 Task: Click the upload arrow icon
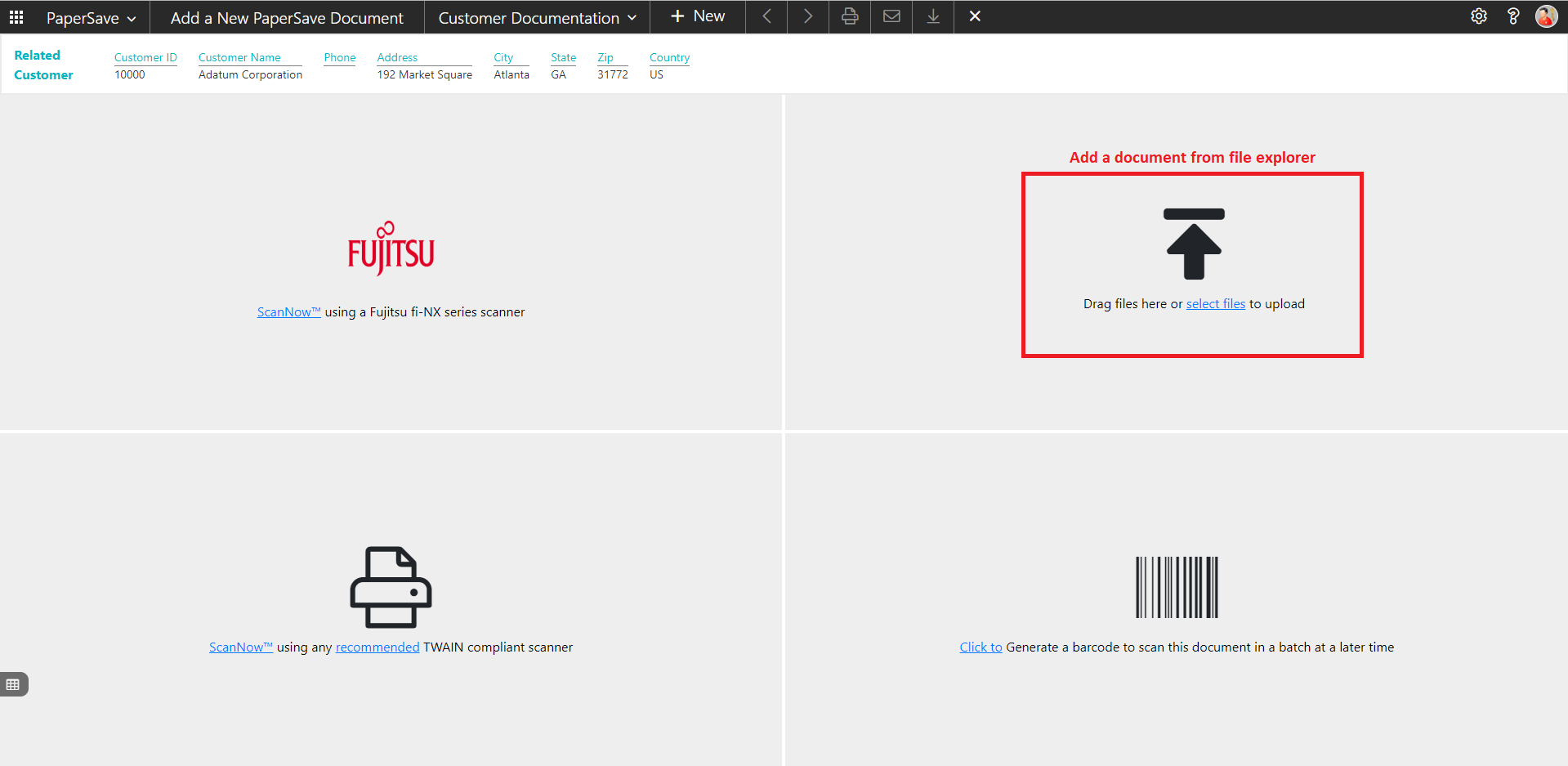[x=1193, y=244]
